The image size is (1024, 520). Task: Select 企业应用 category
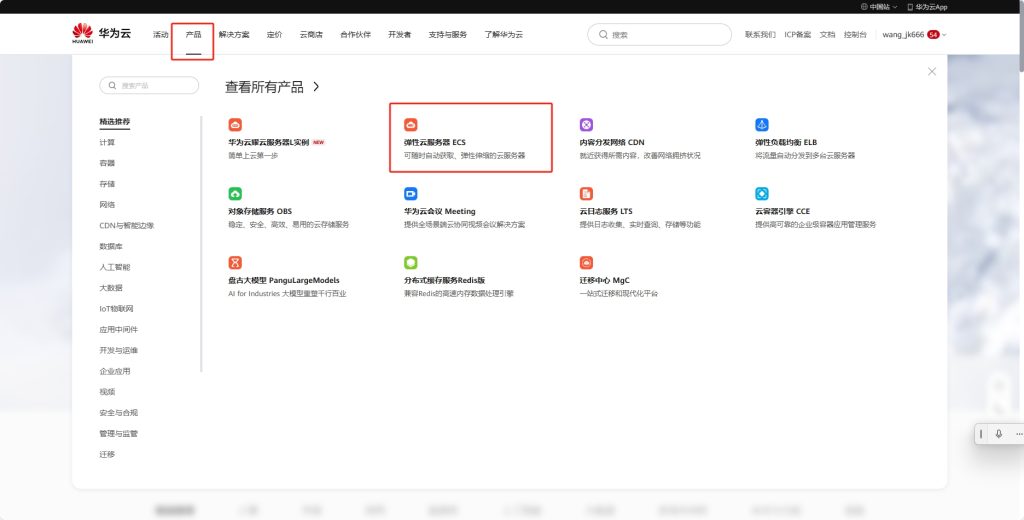click(x=115, y=372)
